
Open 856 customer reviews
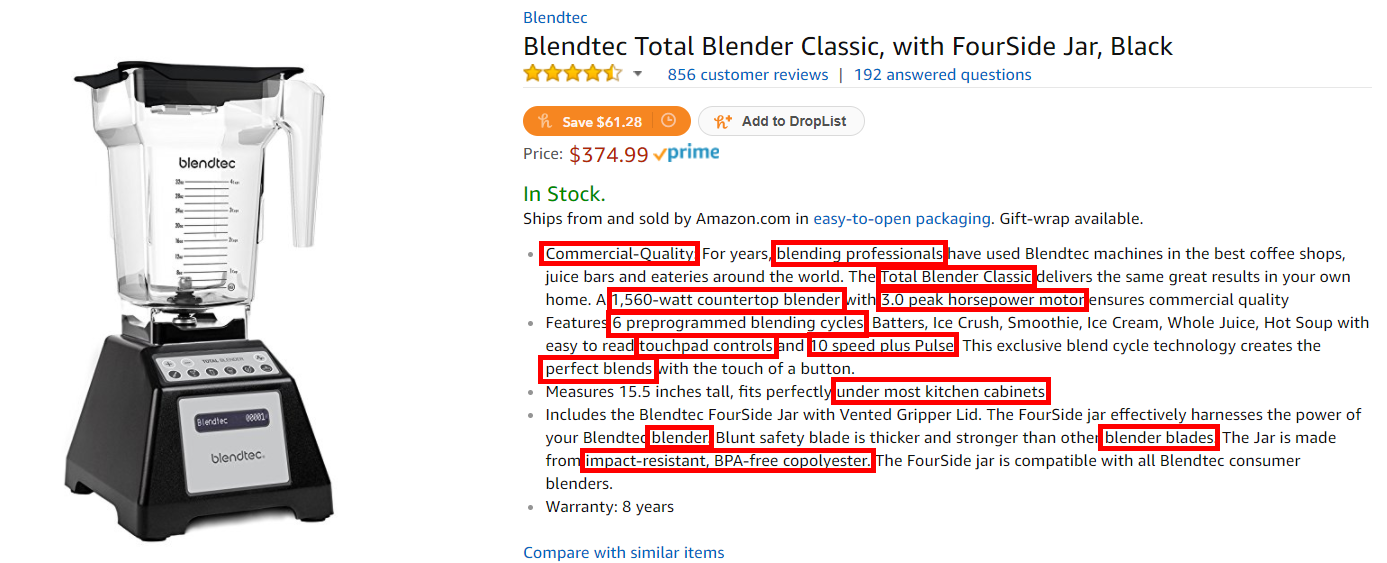(x=748, y=75)
